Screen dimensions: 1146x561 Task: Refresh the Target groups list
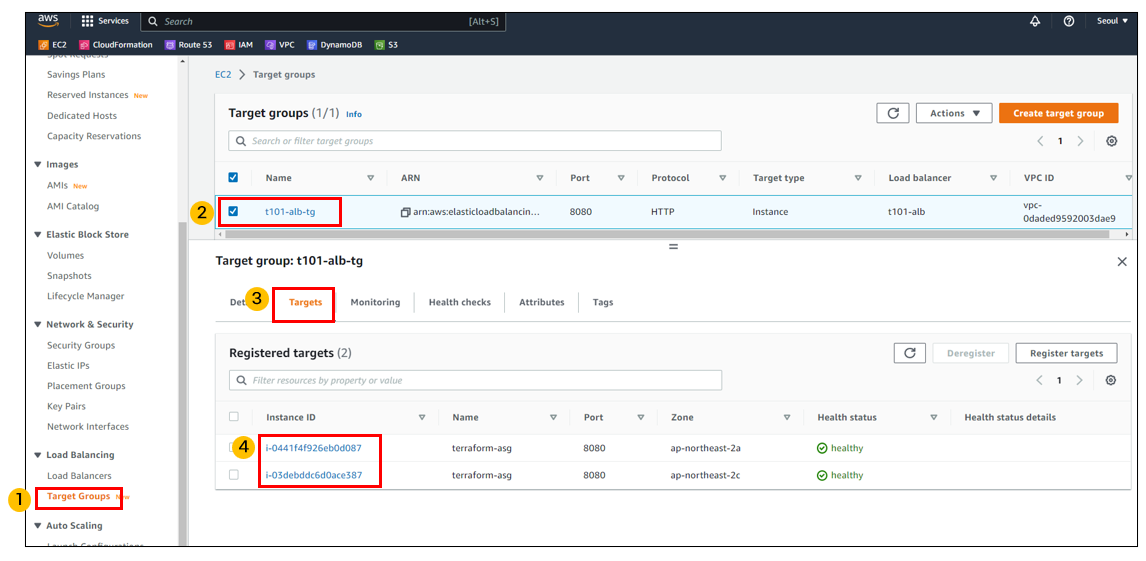tap(892, 113)
